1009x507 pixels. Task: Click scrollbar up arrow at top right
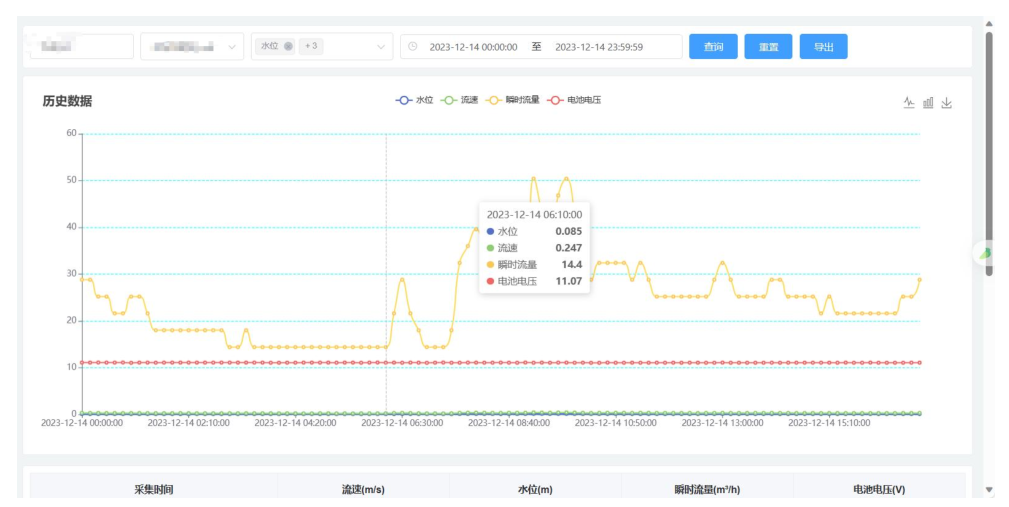tap(989, 23)
